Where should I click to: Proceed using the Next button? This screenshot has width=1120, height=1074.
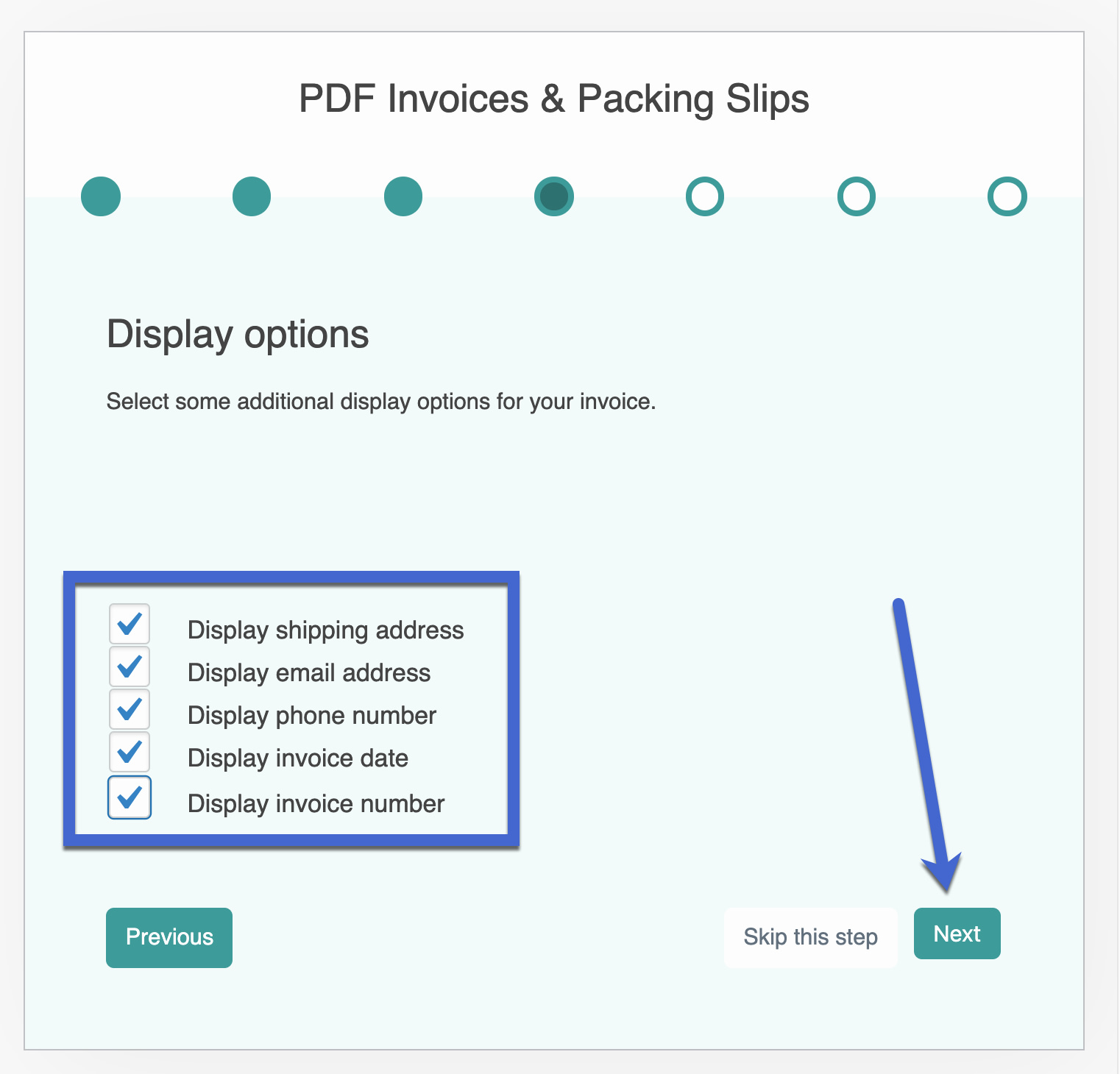coord(957,933)
